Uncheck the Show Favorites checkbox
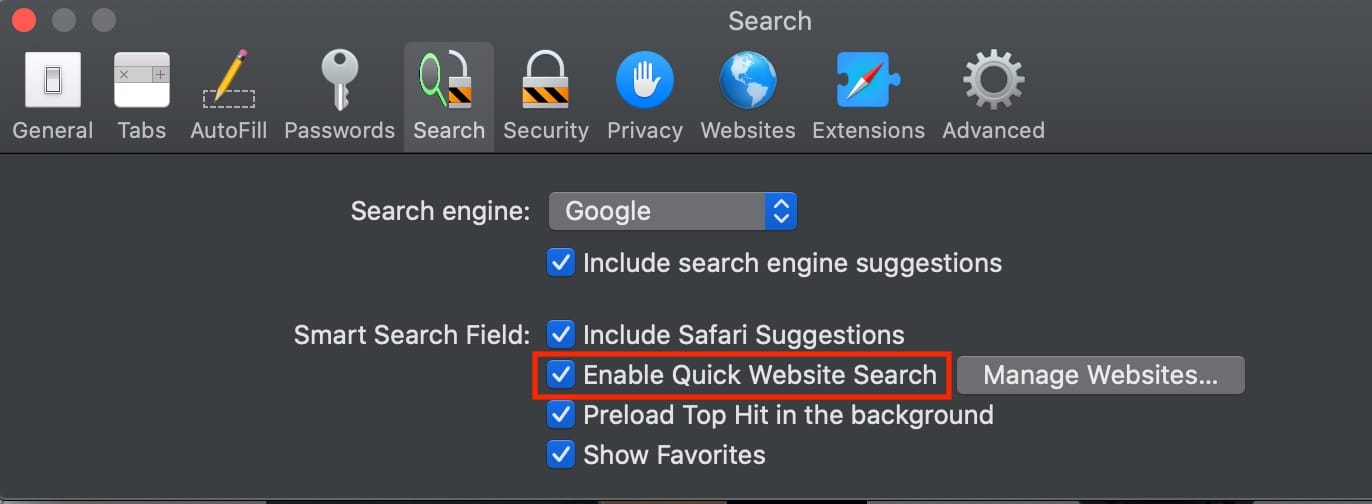This screenshot has width=1372, height=504. click(561, 455)
